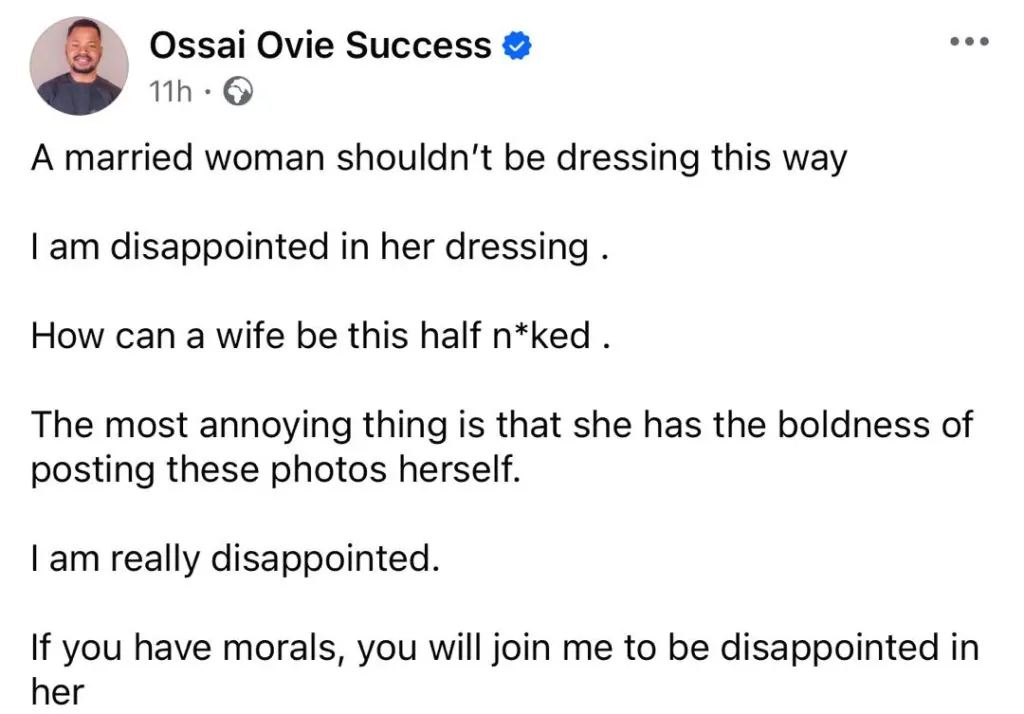Open the three-dot post options menu
Screen dimensions: 1024x714
pos(968,42)
